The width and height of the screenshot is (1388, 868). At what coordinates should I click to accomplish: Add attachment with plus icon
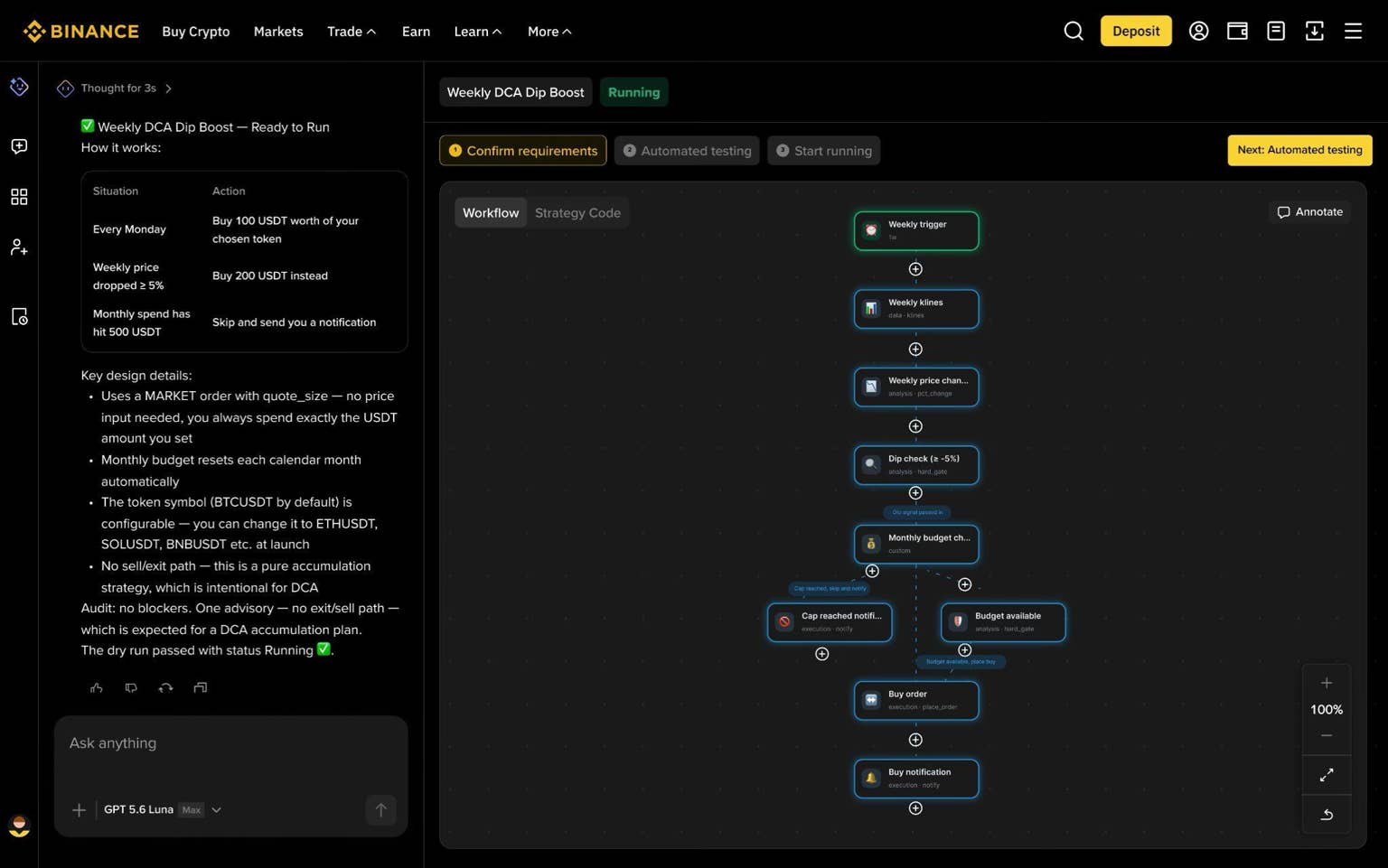[x=79, y=810]
